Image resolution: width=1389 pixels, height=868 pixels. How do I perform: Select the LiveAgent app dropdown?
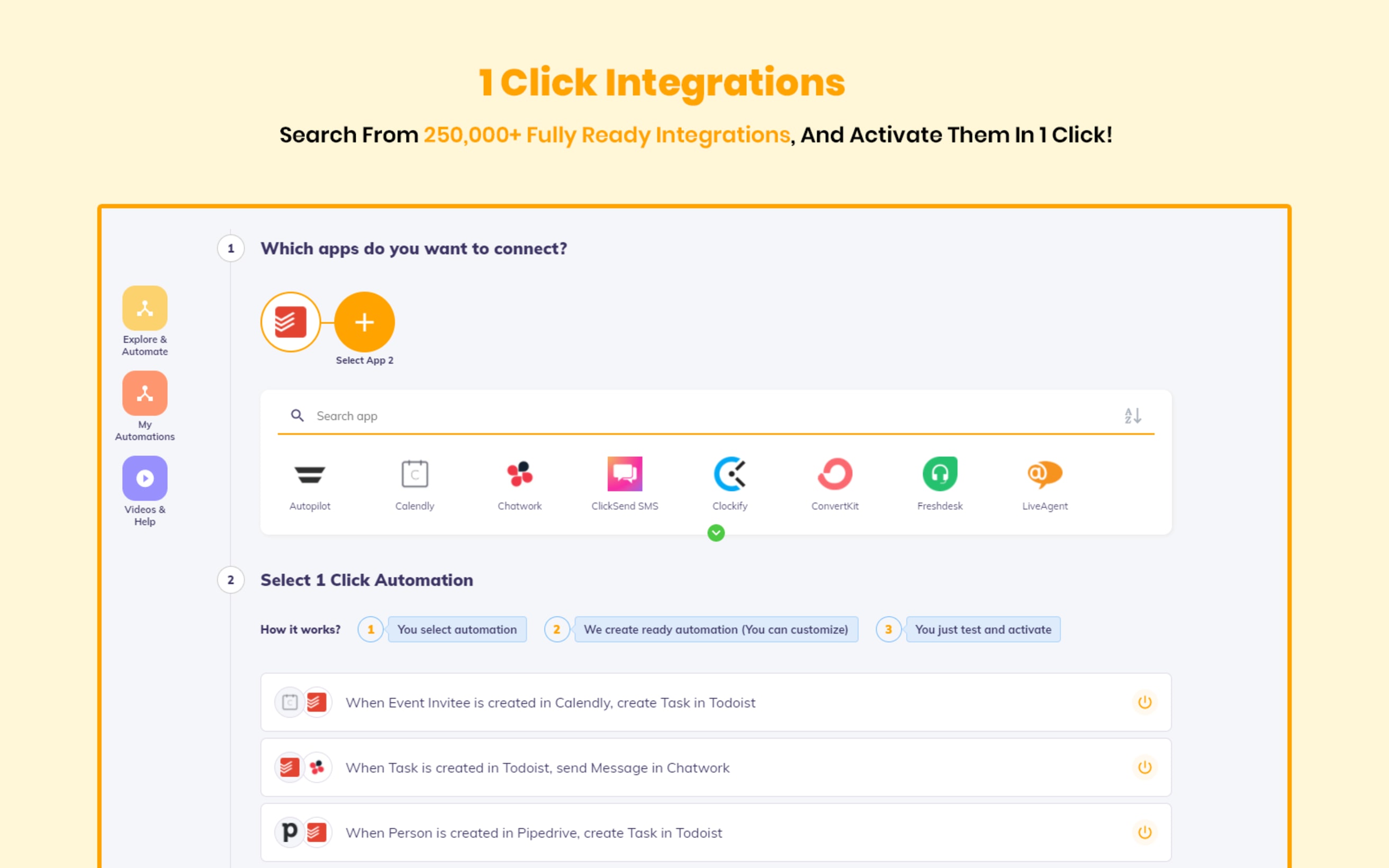1043,483
